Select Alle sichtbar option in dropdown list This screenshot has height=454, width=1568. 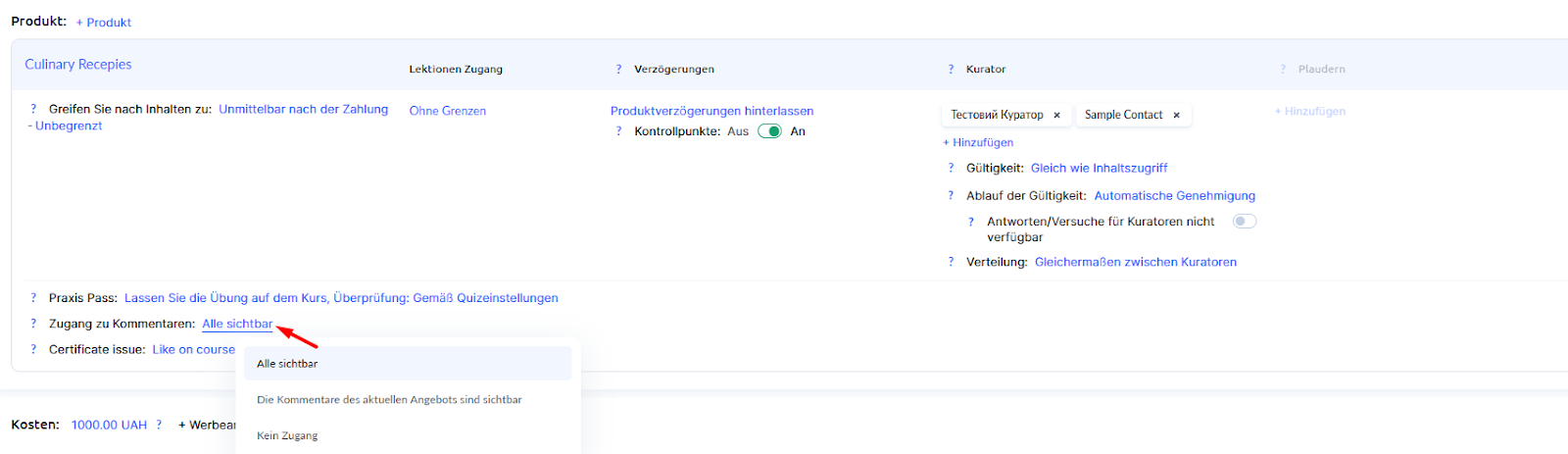287,364
